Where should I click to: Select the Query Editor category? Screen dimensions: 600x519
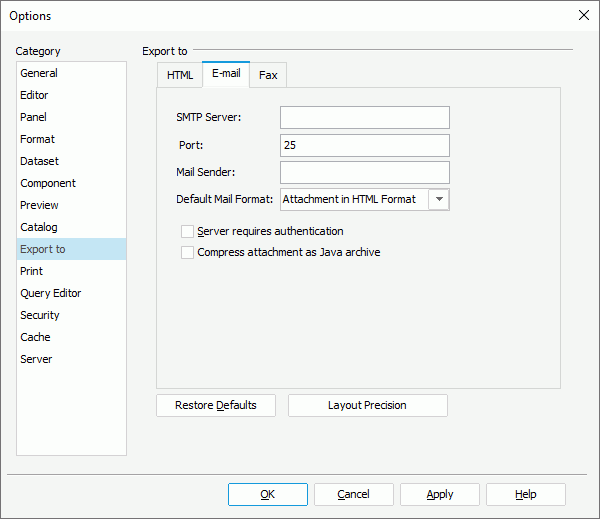coord(71,293)
